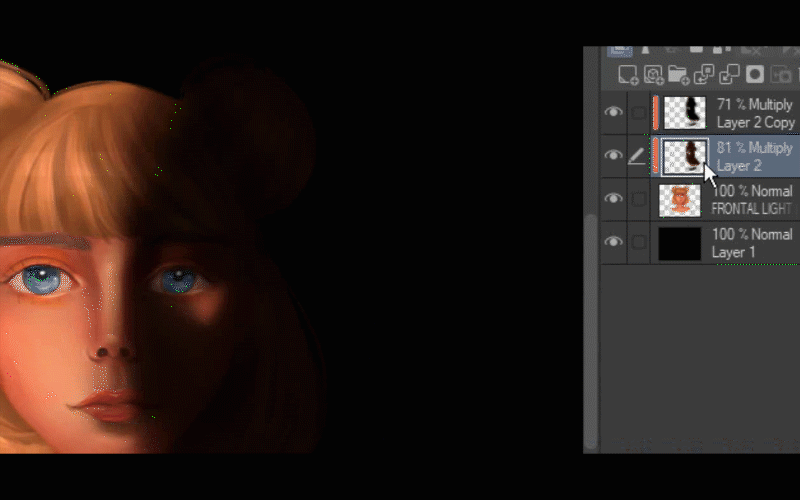The image size is (800, 500).
Task: Select the 'Layer 2' layer name
Action: (x=739, y=166)
